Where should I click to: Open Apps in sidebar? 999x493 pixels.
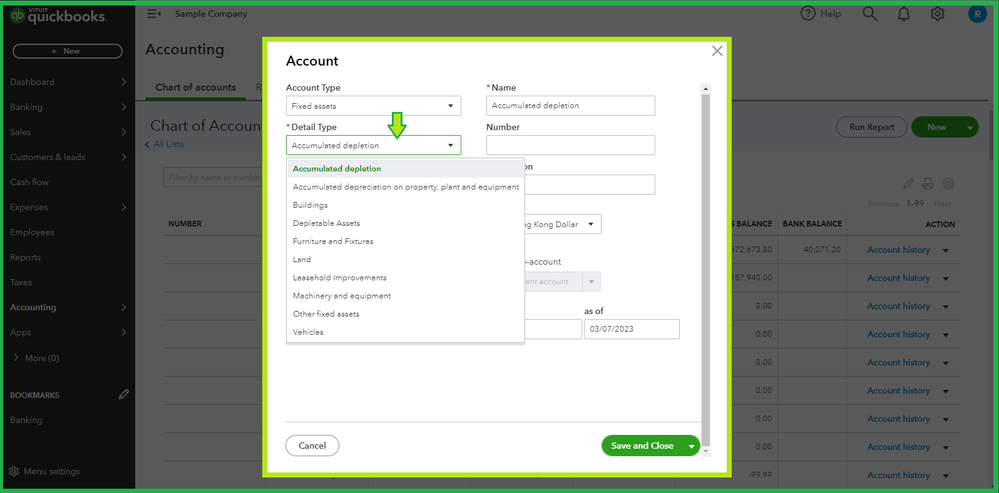coord(68,332)
